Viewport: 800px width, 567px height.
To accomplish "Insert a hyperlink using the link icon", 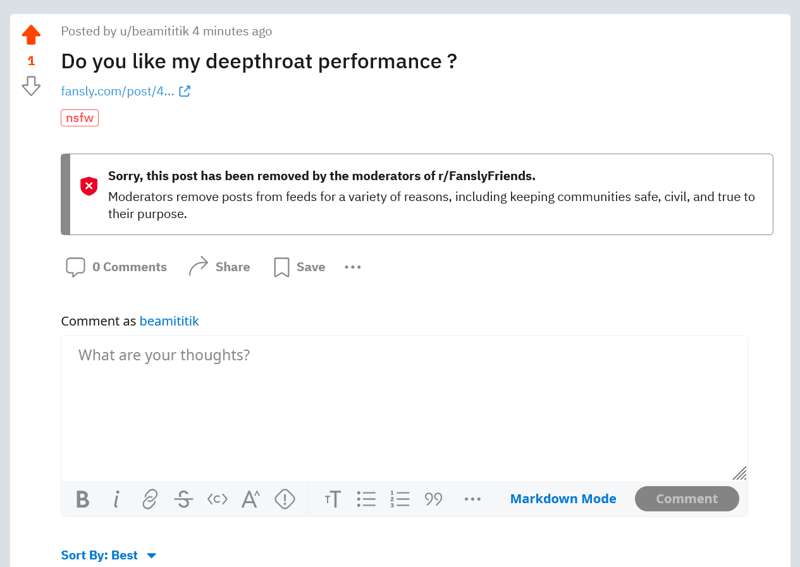I will tap(149, 499).
